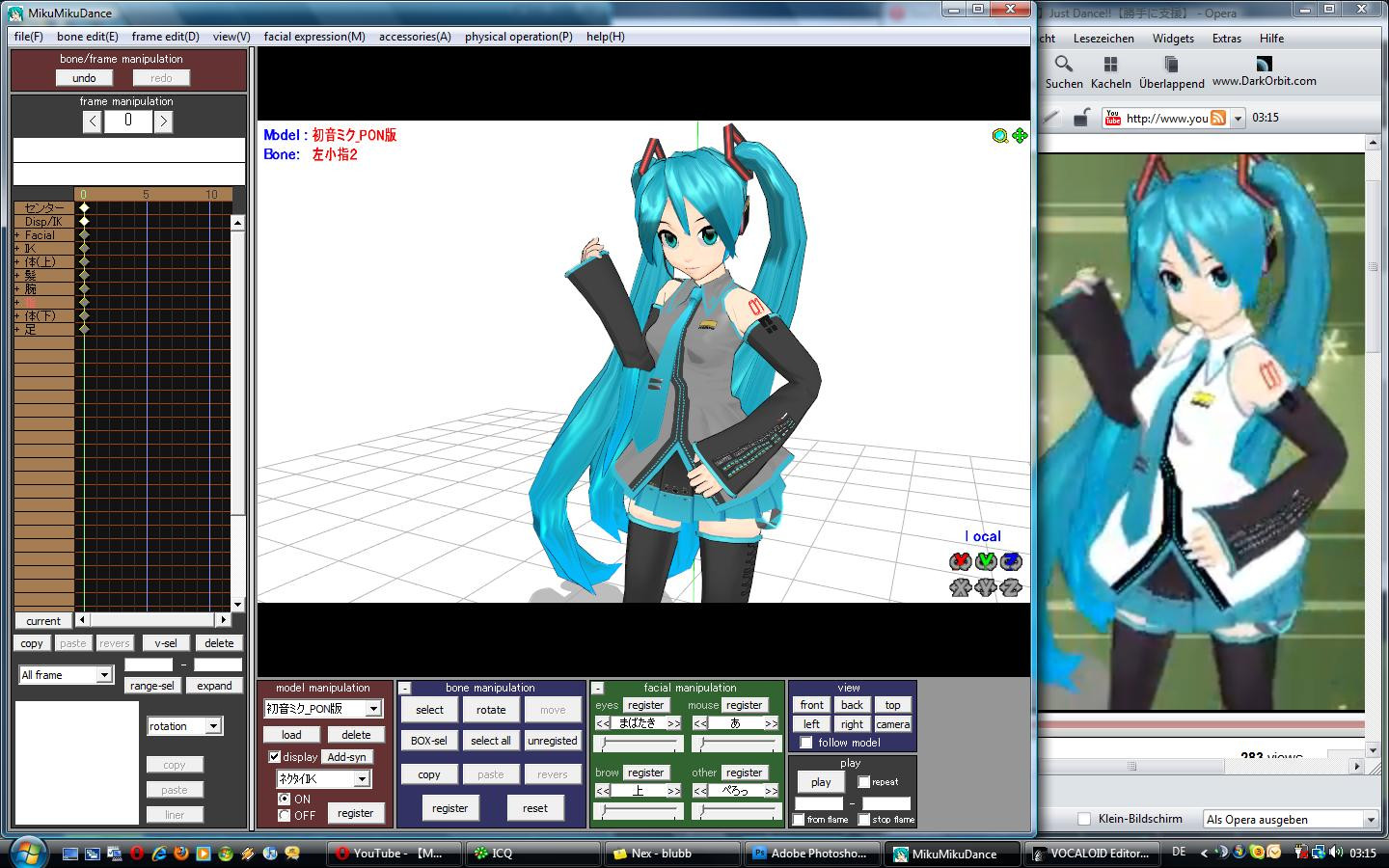
Task: Launch Firefox from quick launch
Action: (180, 854)
